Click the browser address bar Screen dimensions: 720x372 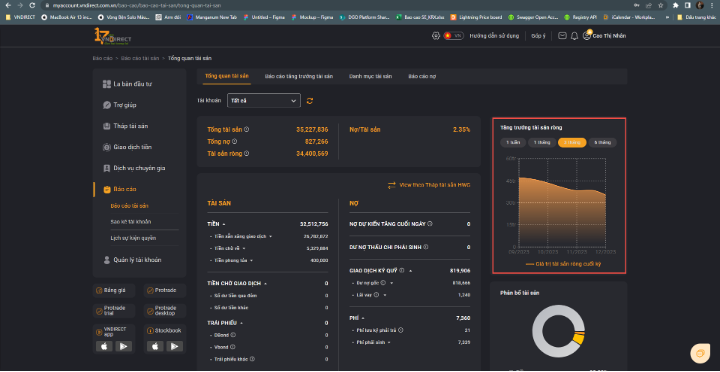coord(340,6)
